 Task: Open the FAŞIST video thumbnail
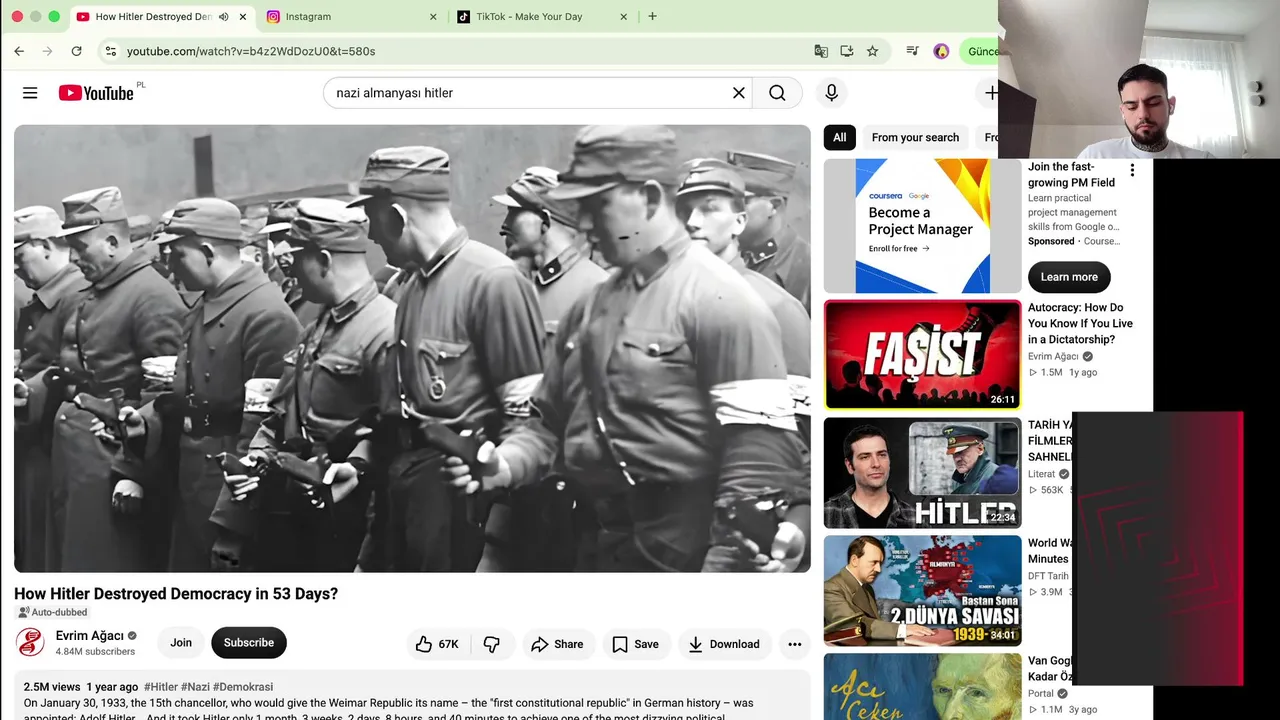[x=923, y=355]
